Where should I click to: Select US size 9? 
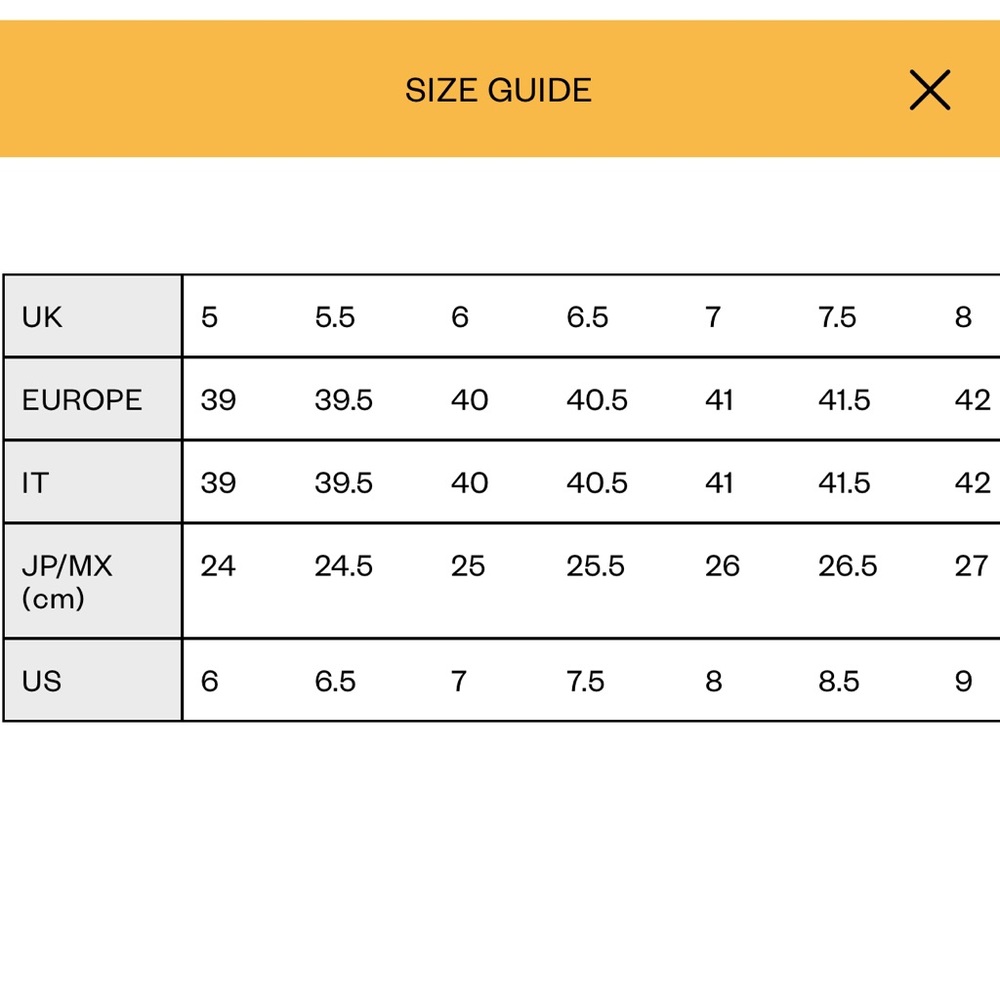point(964,681)
